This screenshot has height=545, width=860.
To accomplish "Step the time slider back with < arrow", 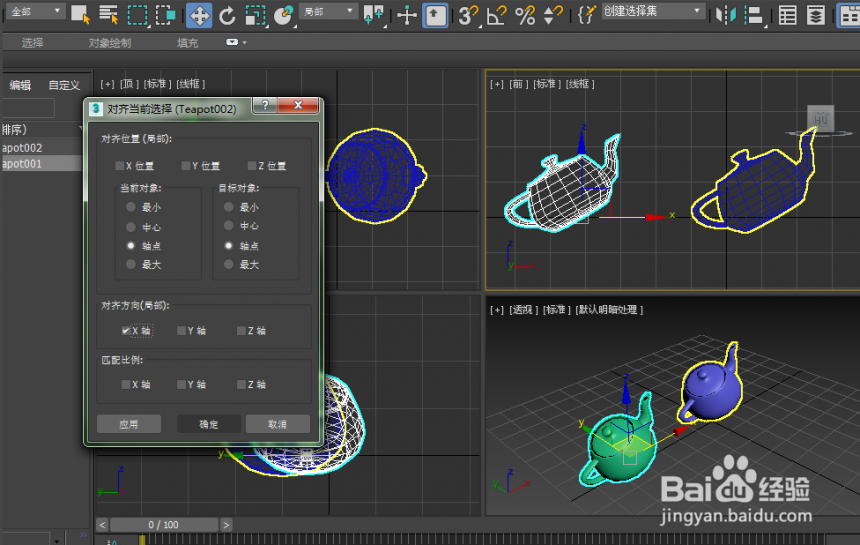I will tap(103, 525).
